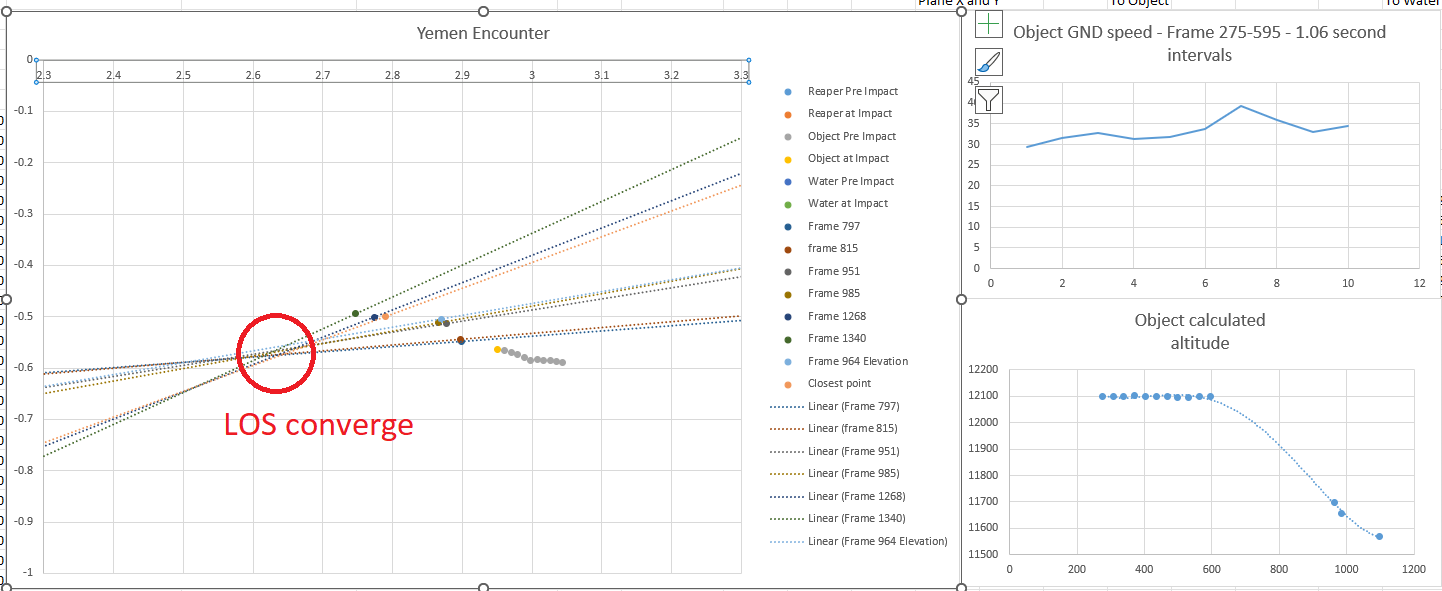1442x591 pixels.
Task: Select the 'Frame 964 Elevation' legend entry
Action: tap(857, 361)
